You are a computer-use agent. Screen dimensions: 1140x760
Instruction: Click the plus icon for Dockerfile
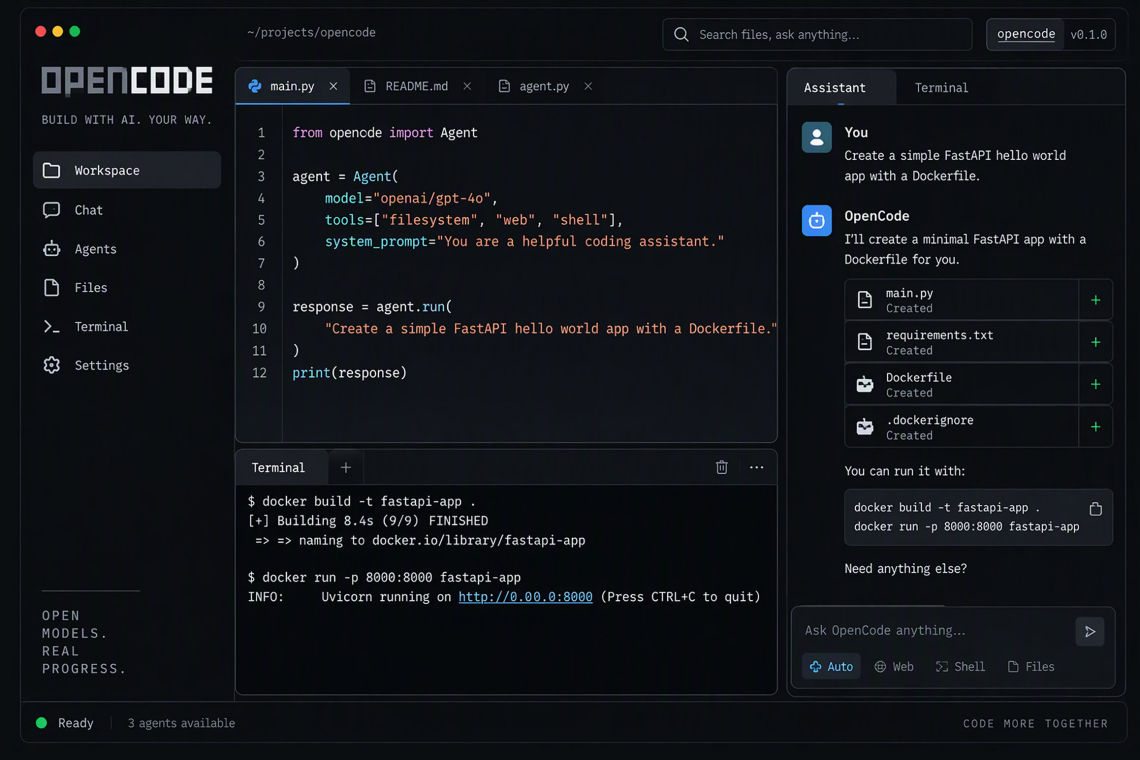(1095, 384)
